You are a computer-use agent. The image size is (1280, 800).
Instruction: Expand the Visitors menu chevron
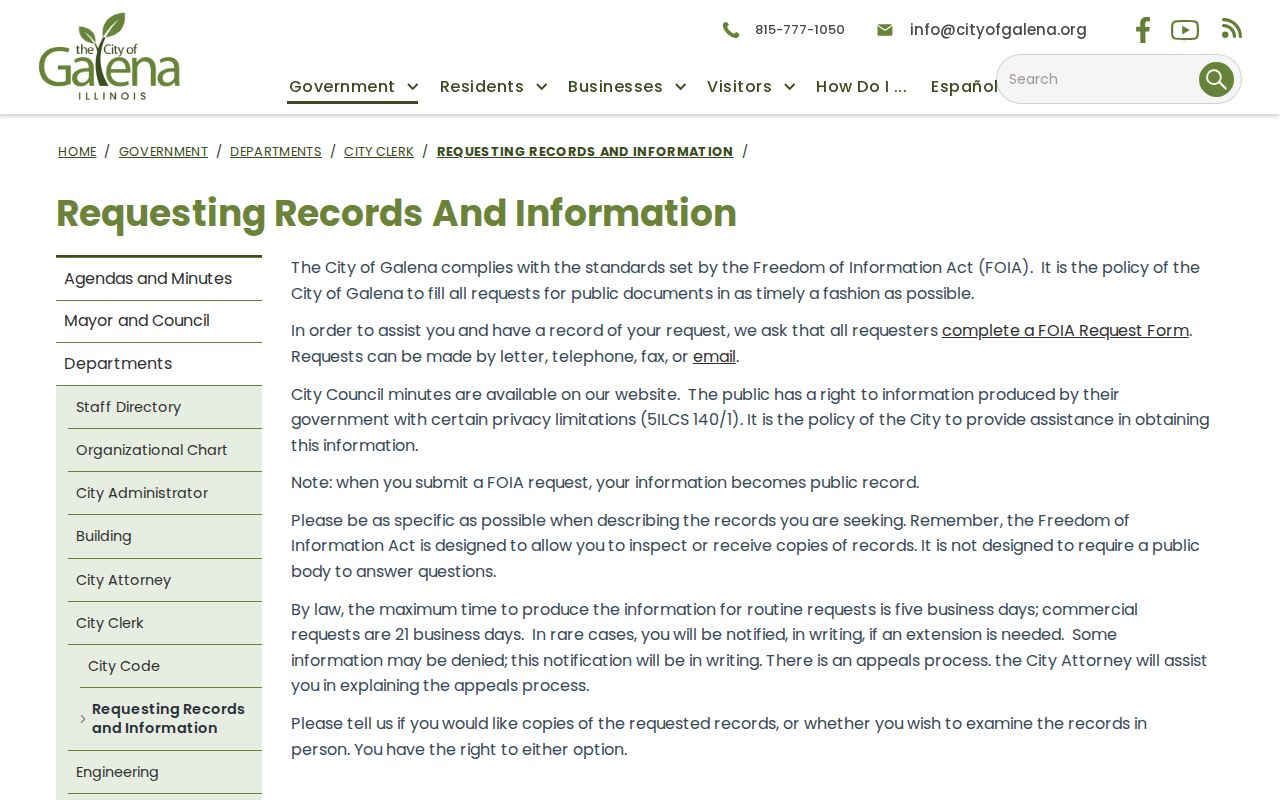[789, 87]
